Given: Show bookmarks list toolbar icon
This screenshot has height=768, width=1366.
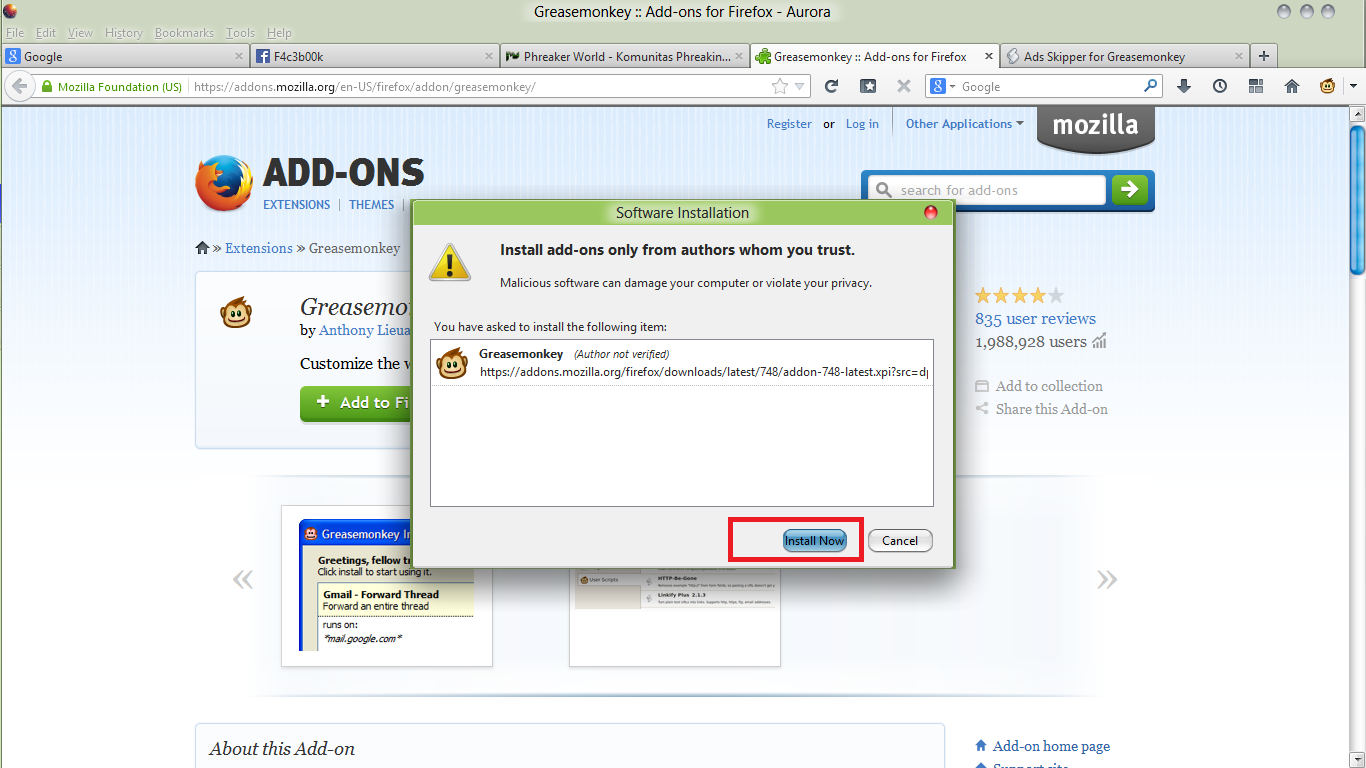Looking at the screenshot, I should [x=868, y=87].
